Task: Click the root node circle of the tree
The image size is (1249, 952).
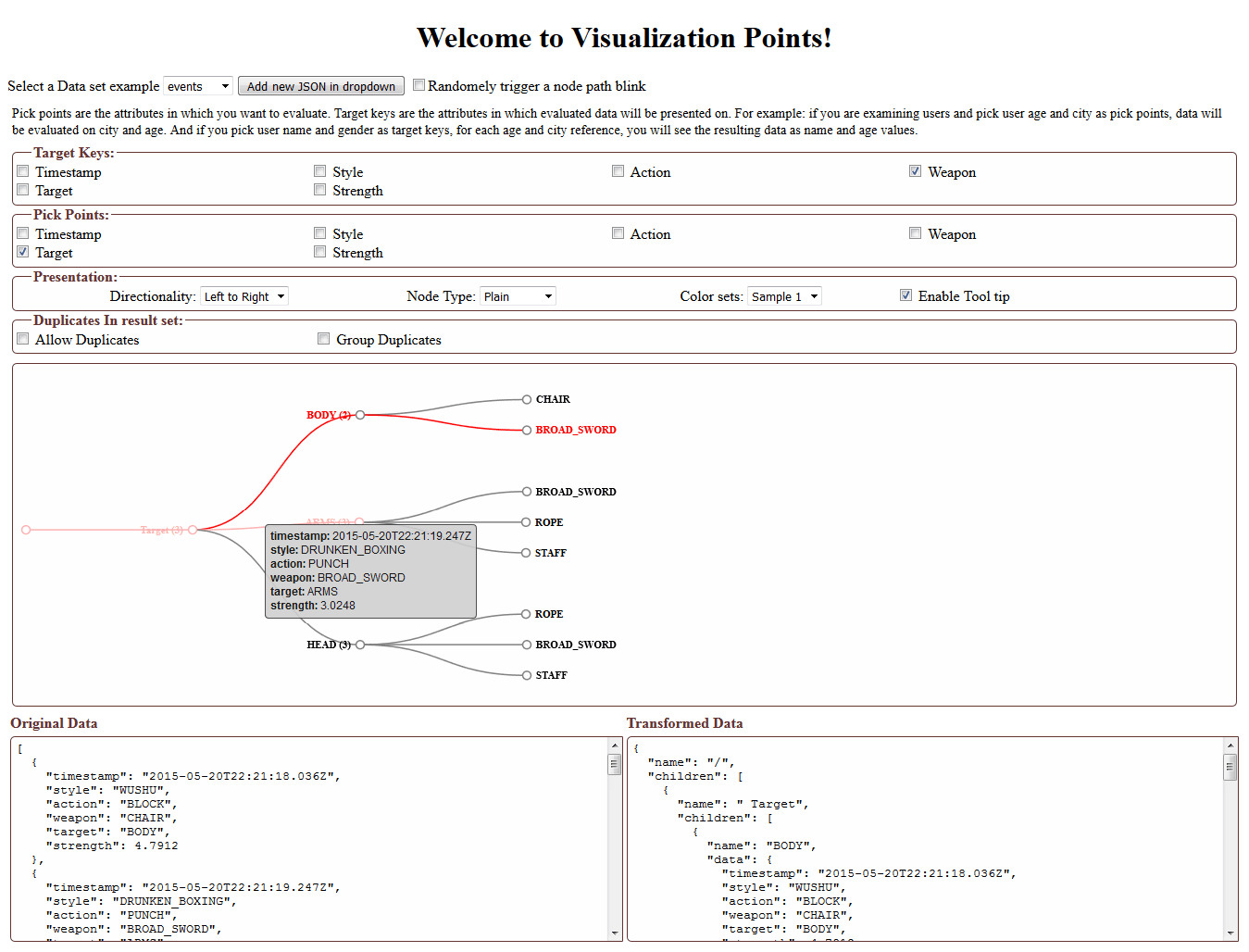Action: pos(26,530)
